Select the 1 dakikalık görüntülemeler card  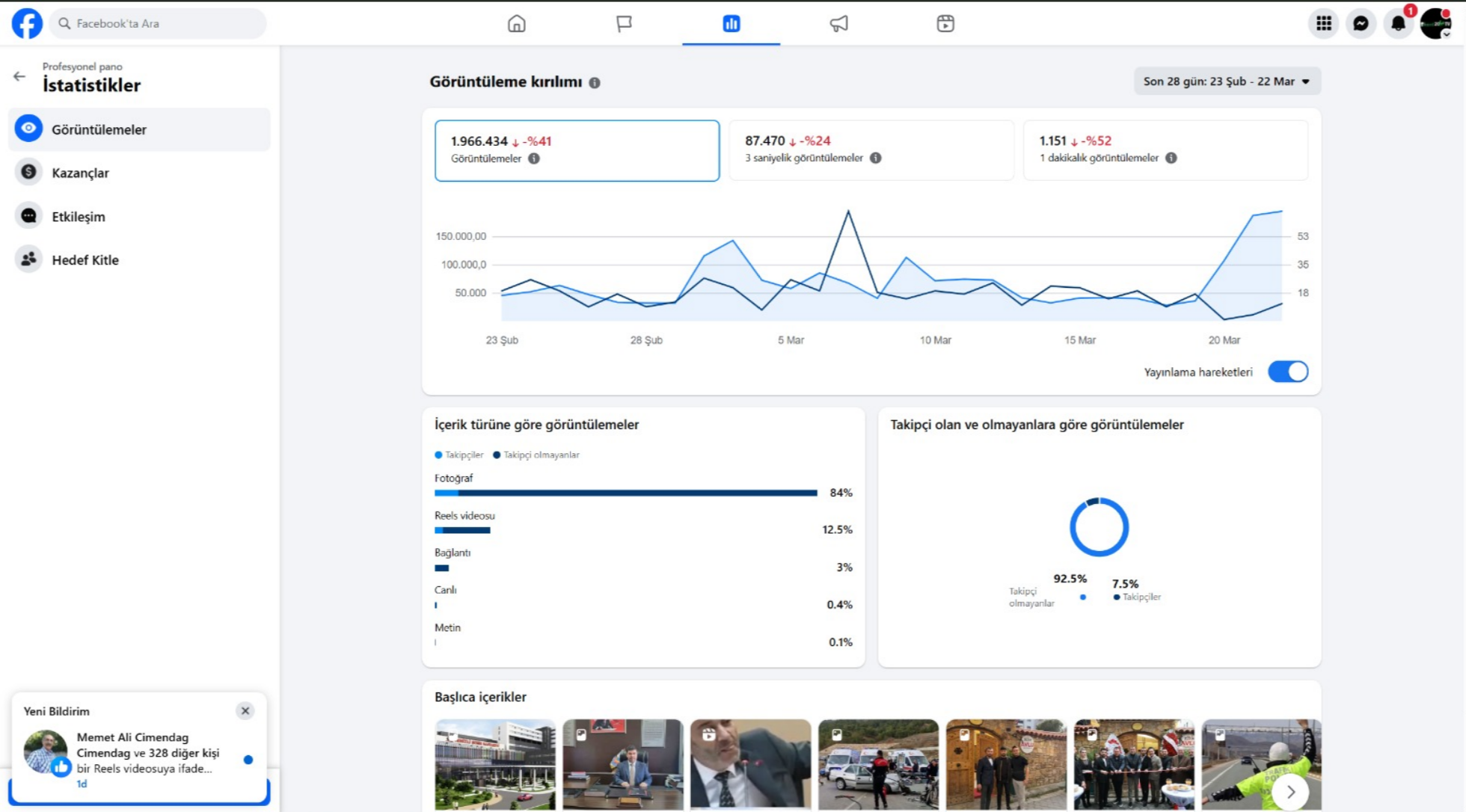[1165, 150]
